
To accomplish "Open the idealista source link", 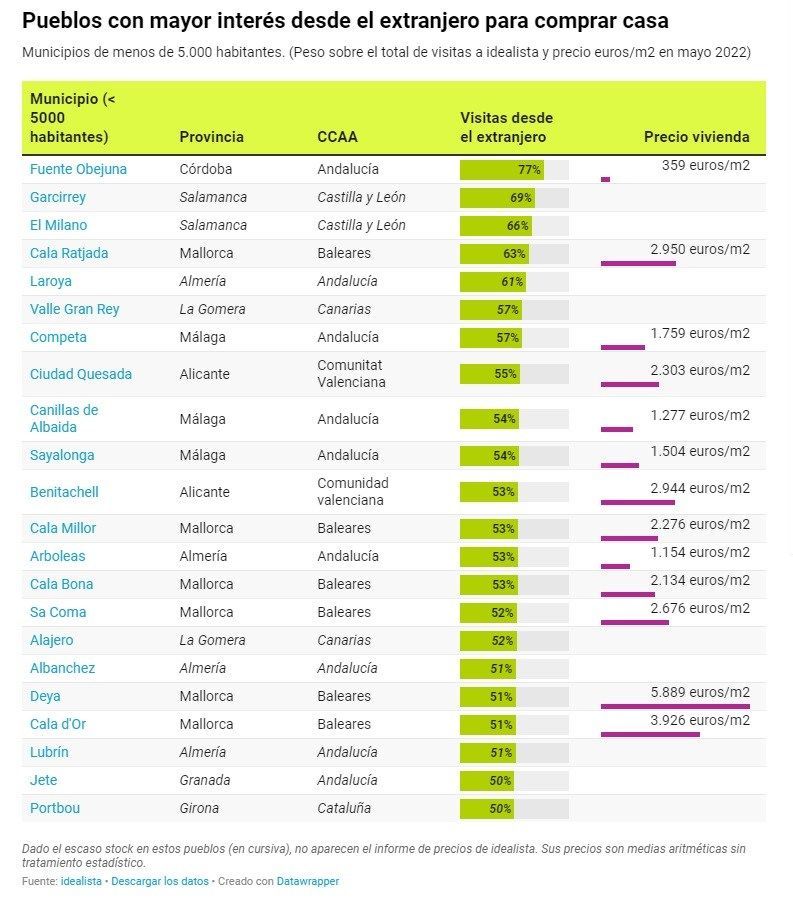I will pyautogui.click(x=81, y=881).
